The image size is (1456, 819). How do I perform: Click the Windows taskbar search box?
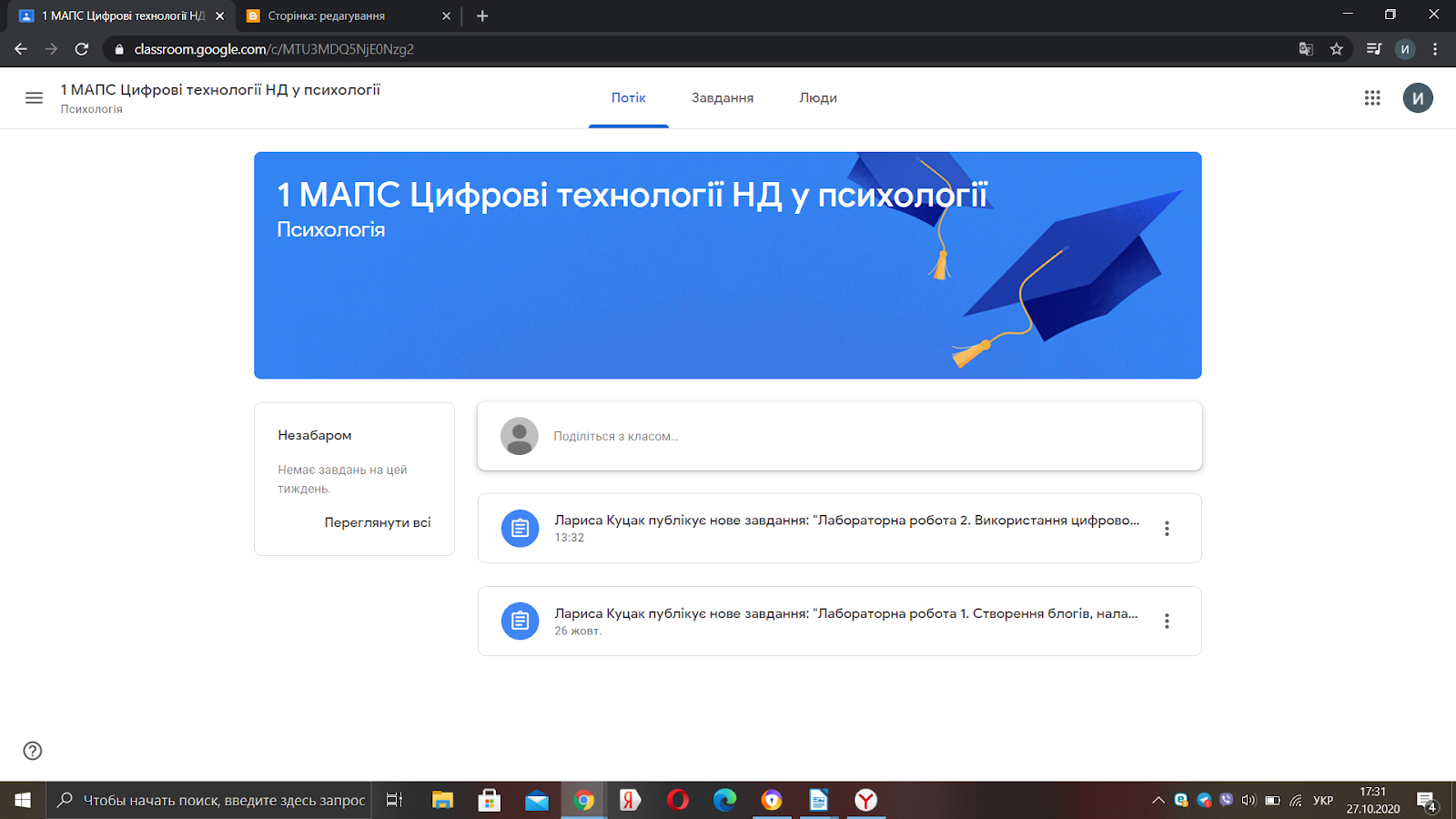(208, 800)
